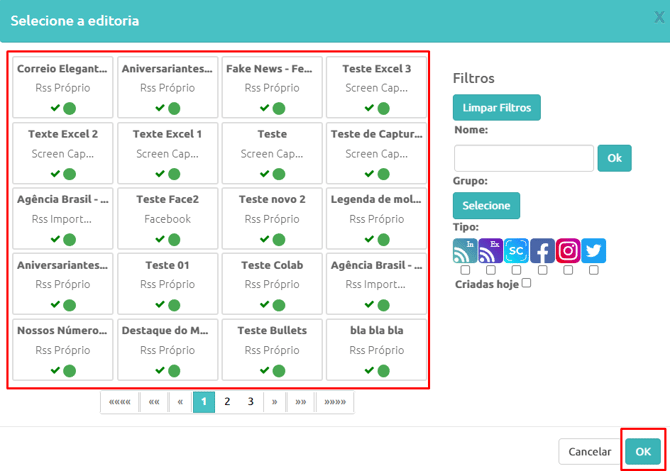Select the RSS Import type icon

click(x=465, y=250)
